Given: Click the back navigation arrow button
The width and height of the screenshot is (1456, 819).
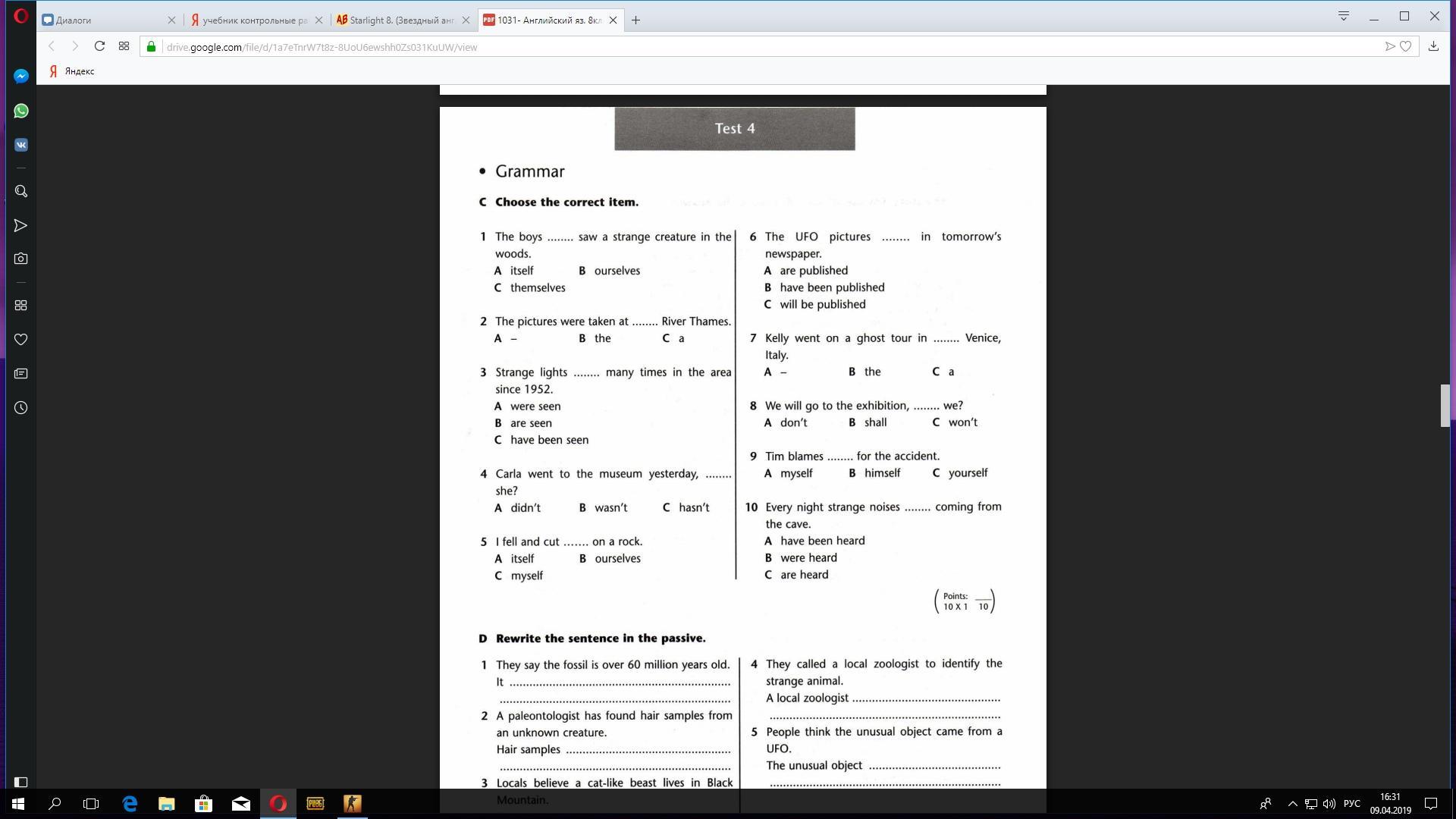Looking at the screenshot, I should click(52, 47).
